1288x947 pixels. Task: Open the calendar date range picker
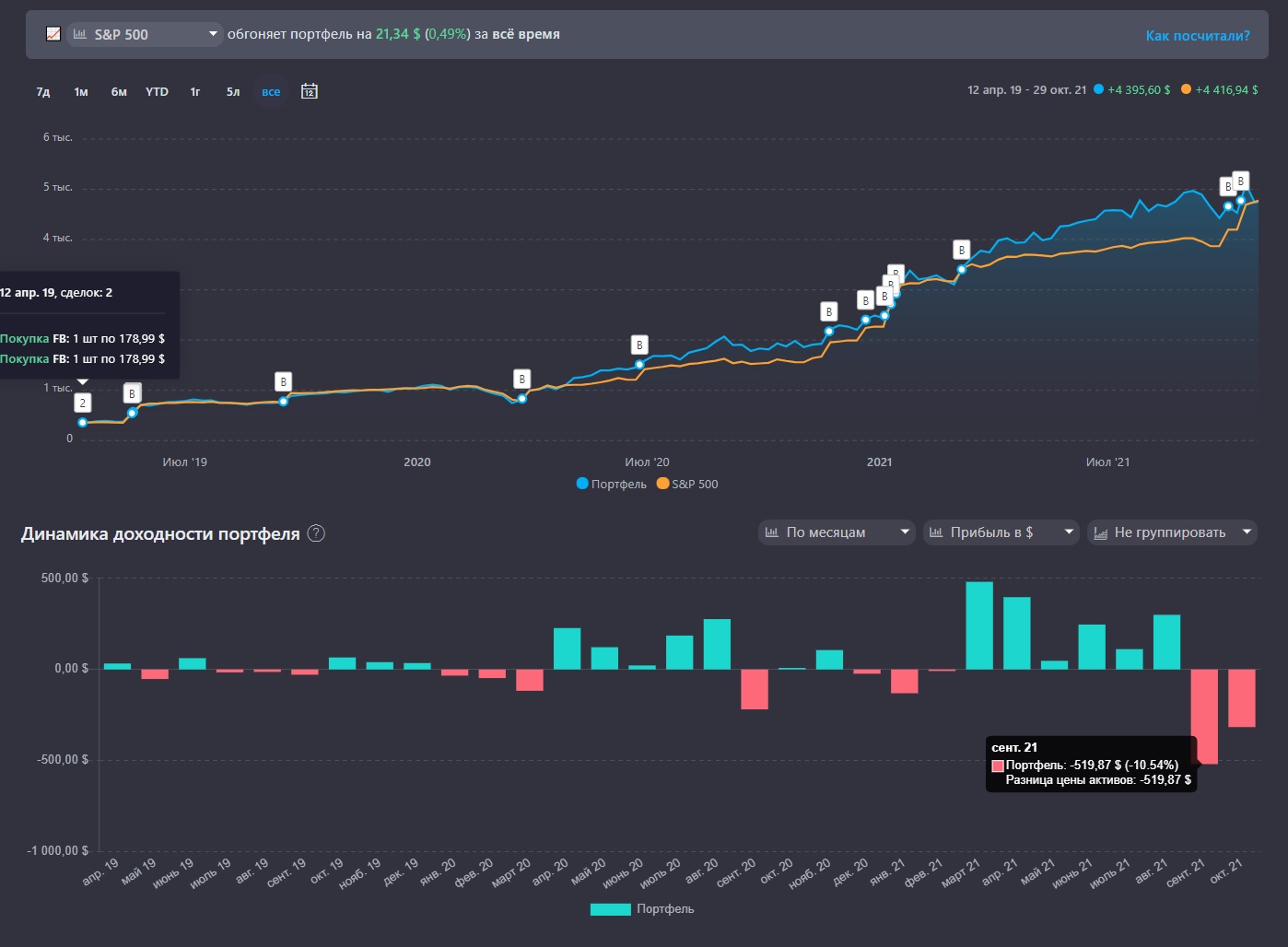pyautogui.click(x=310, y=91)
